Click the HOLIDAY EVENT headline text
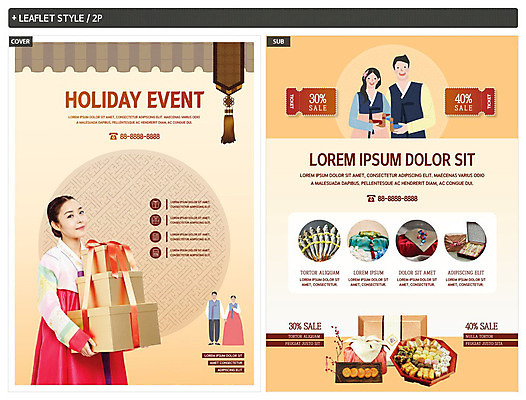The image size is (526, 400). click(x=135, y=100)
